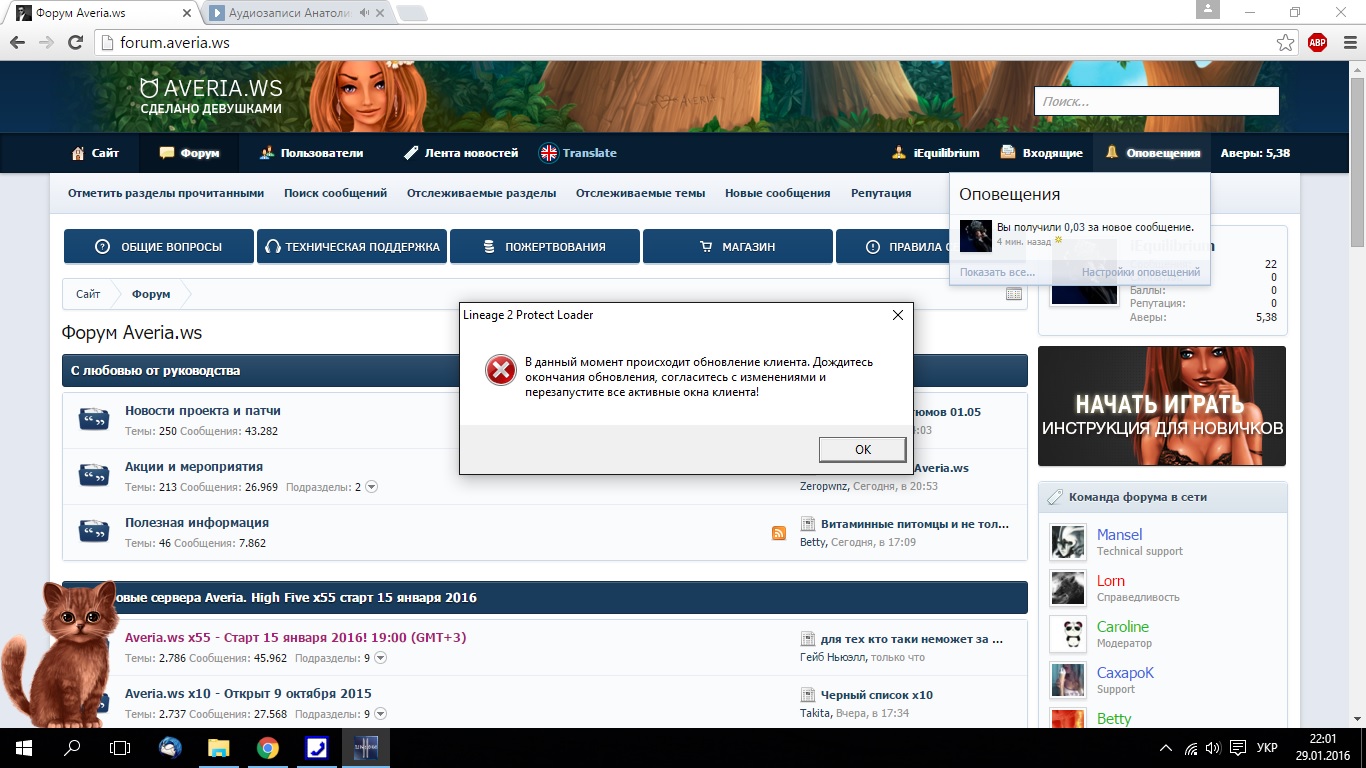Image resolution: width=1366 pixels, height=768 pixels.
Task: Click OK in the Lineage 2 Protect Loader dialog
Action: coord(862,450)
